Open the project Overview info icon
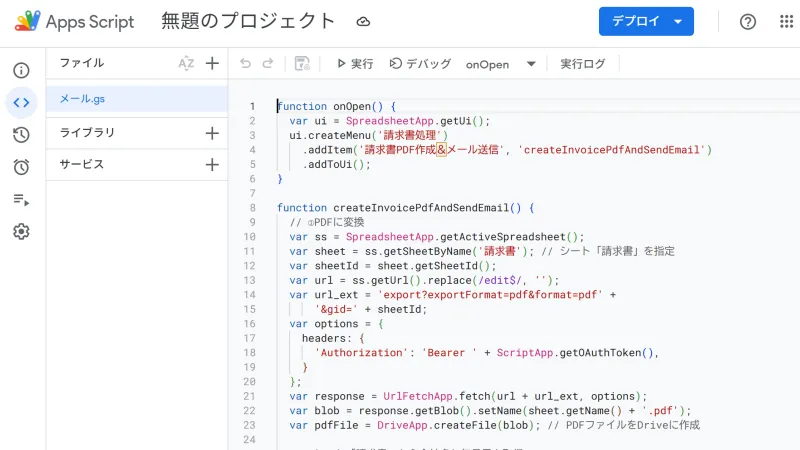Screen dimensions: 800x450 pyautogui.click(x=21, y=70)
